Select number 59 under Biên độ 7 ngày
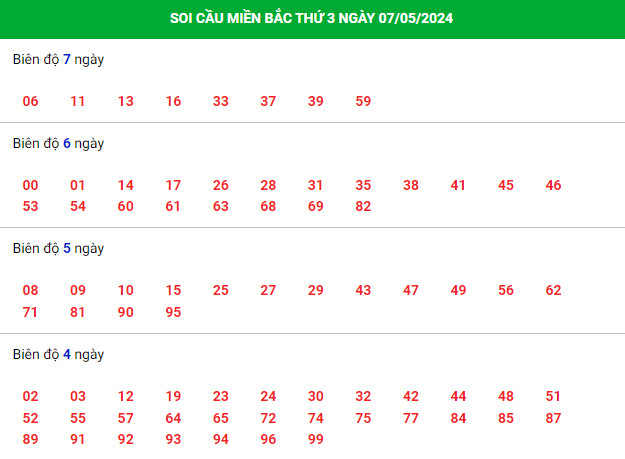This screenshot has width=625, height=459. click(363, 101)
